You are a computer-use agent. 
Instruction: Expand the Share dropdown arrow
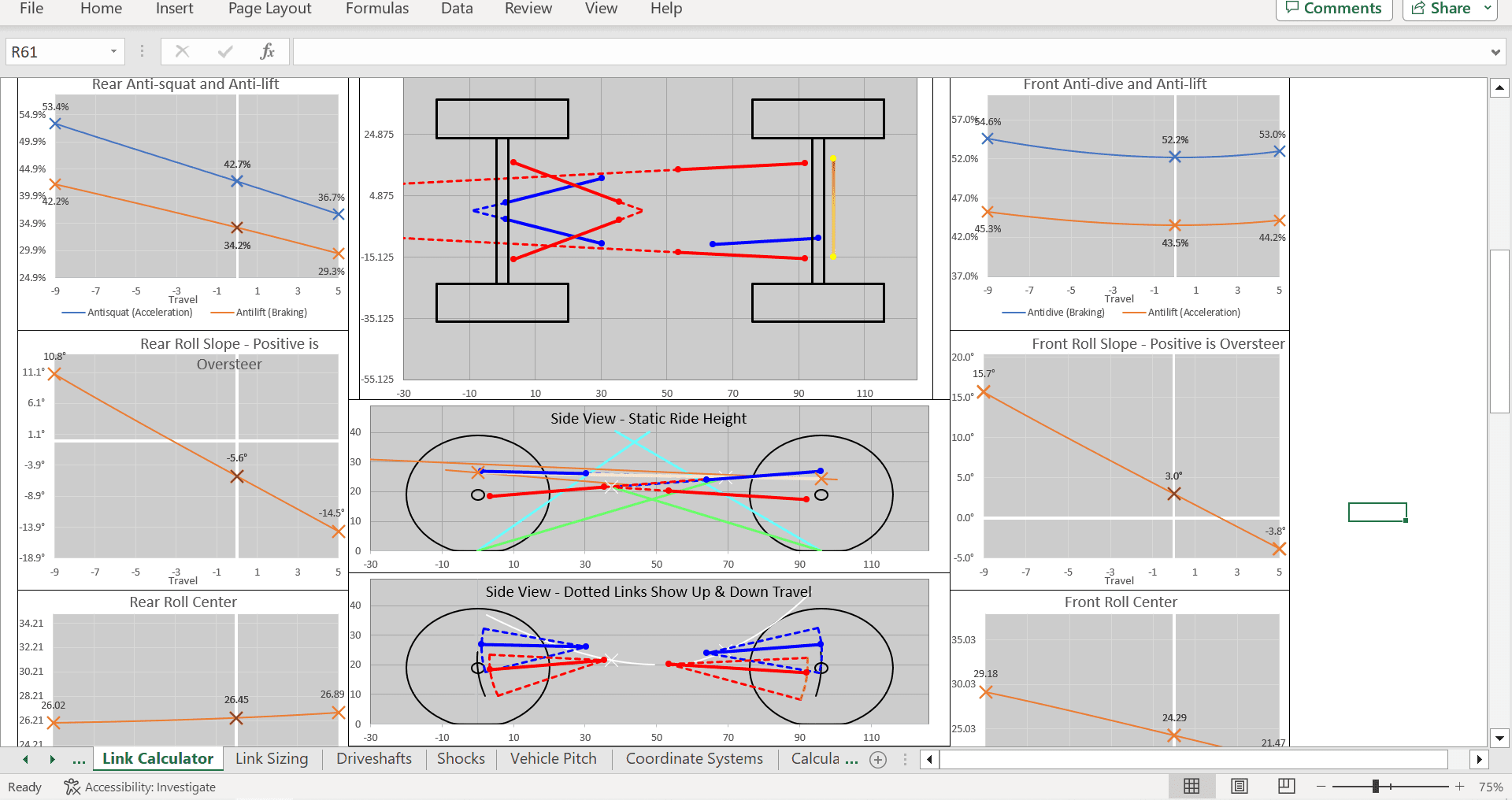tap(1487, 9)
